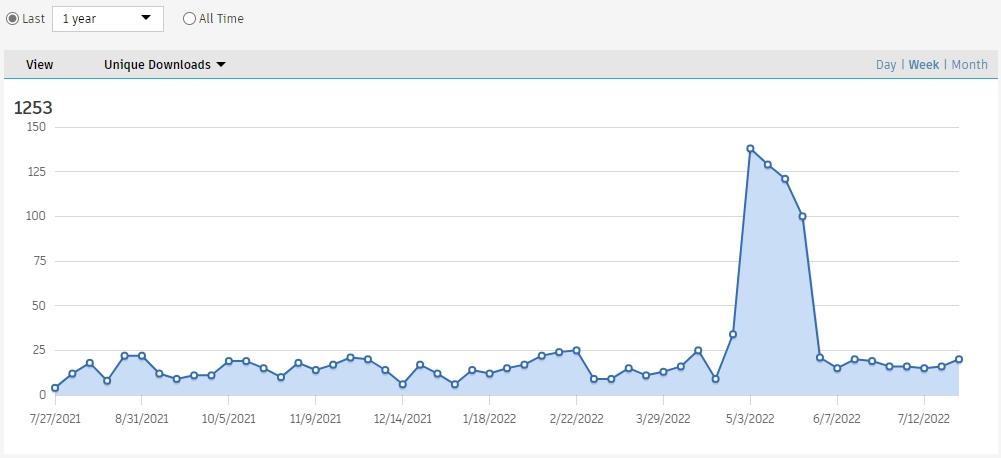Click the data point above 6/7/2022
Image resolution: width=1001 pixels, height=458 pixels.
coord(837,368)
